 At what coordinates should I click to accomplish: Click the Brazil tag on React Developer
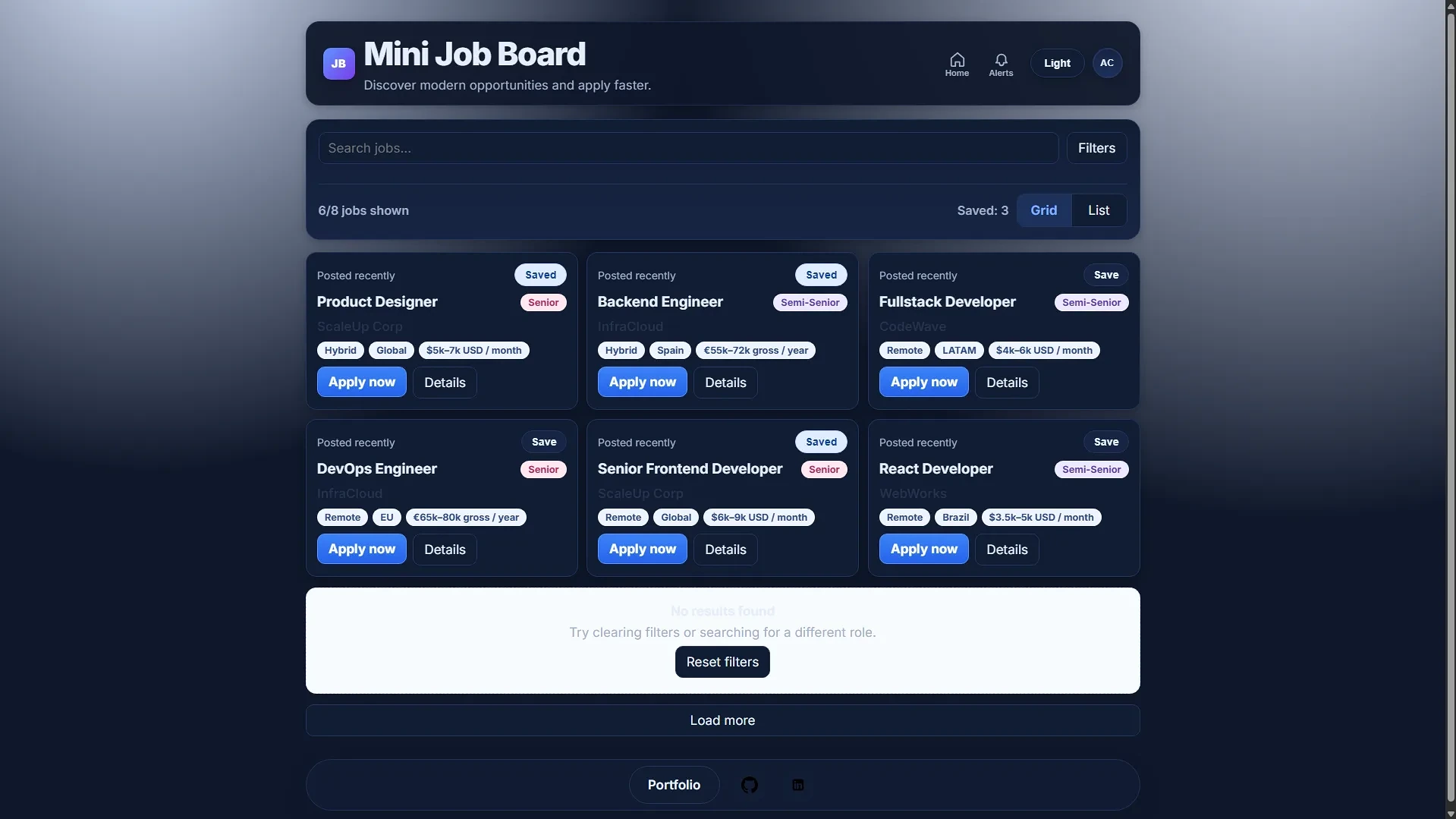pos(955,517)
